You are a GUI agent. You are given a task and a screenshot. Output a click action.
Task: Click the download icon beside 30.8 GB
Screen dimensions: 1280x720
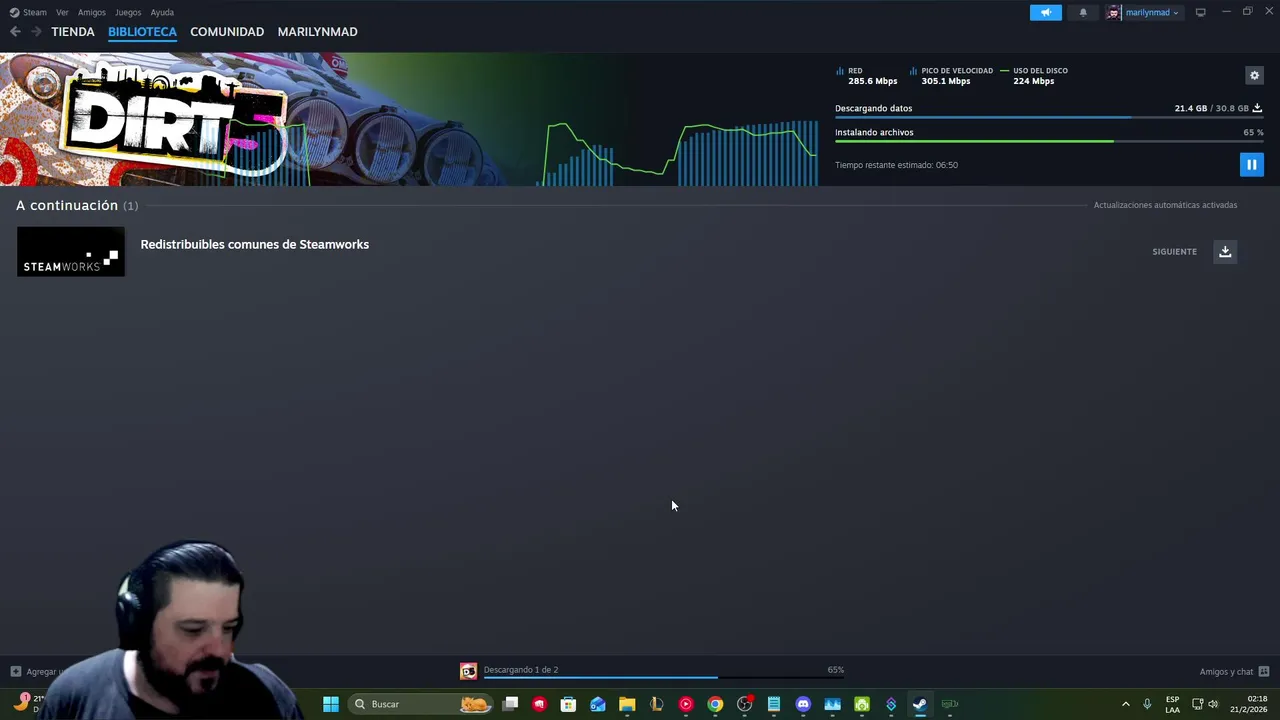click(x=1257, y=108)
